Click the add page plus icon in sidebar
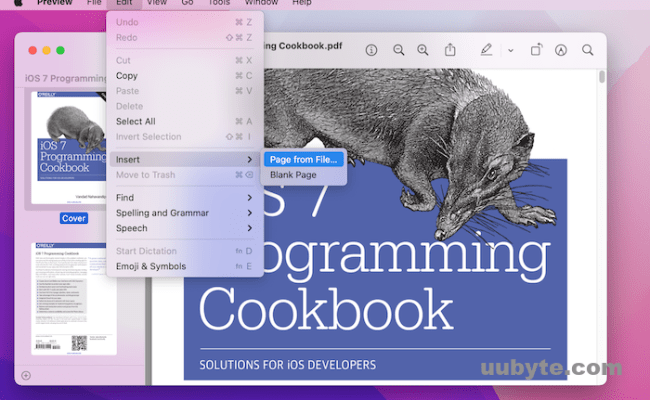The image size is (650, 400). point(26,375)
